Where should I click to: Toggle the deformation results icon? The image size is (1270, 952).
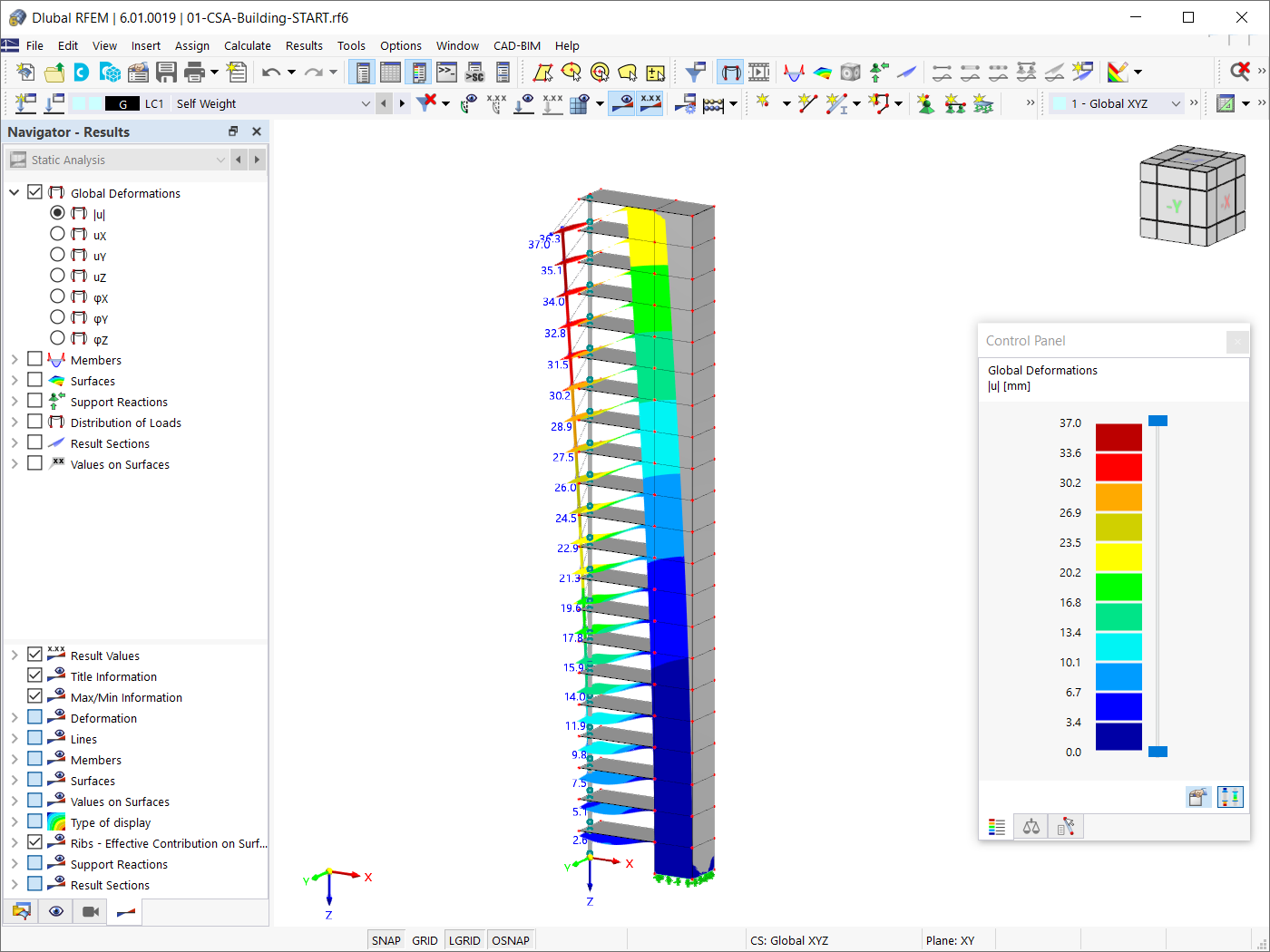[730, 73]
